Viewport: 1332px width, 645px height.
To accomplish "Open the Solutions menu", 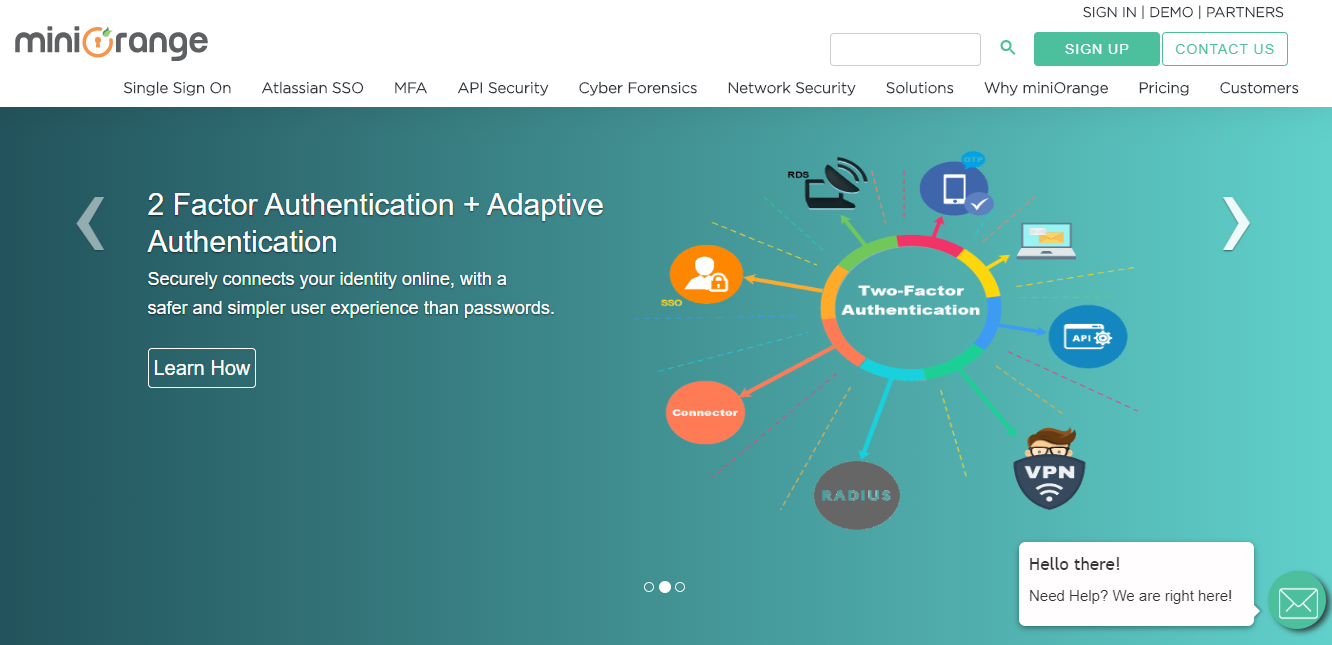I will [920, 88].
